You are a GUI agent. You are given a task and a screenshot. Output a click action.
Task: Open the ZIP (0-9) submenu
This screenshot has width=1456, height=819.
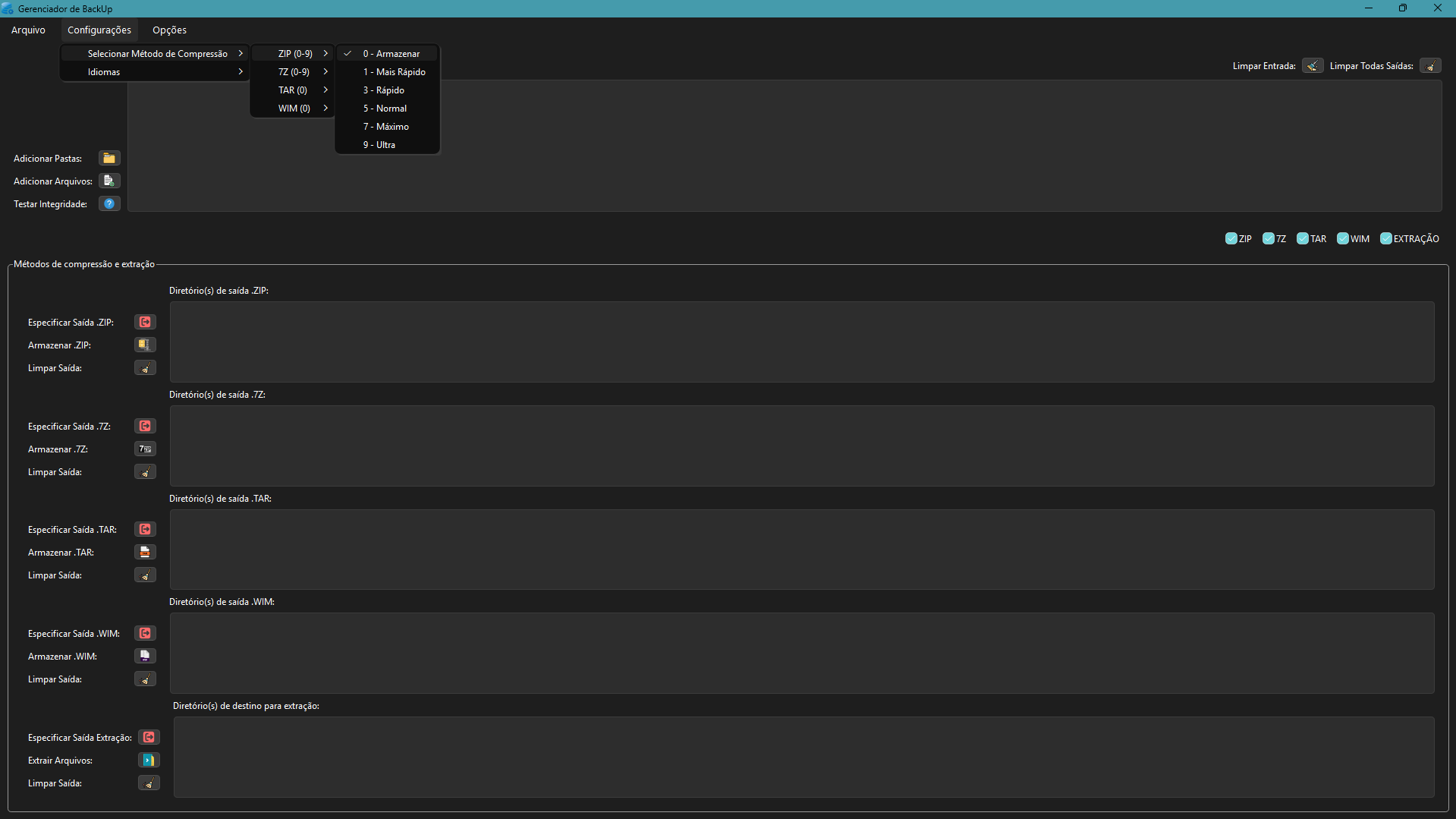click(293, 53)
